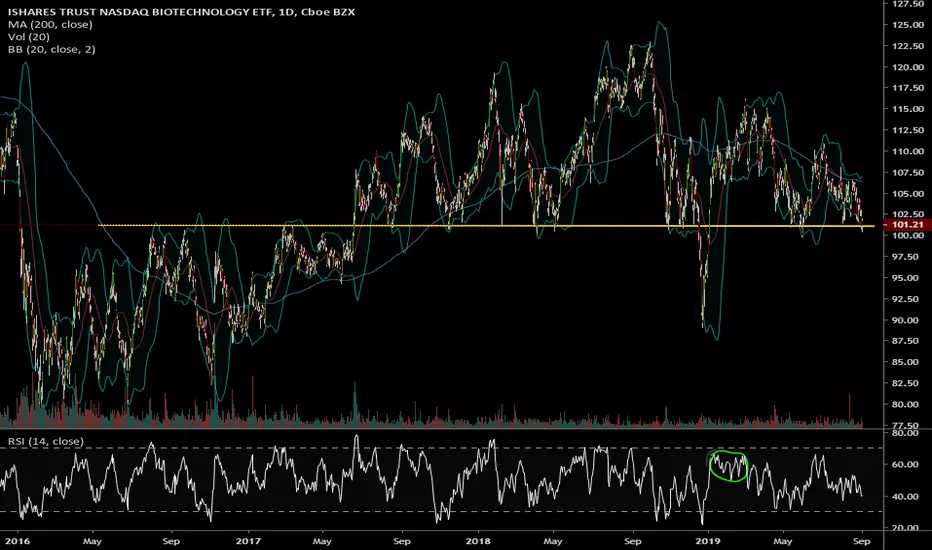Select the Vol (20) indicator label
Image resolution: width=932 pixels, height=550 pixels.
coord(29,37)
